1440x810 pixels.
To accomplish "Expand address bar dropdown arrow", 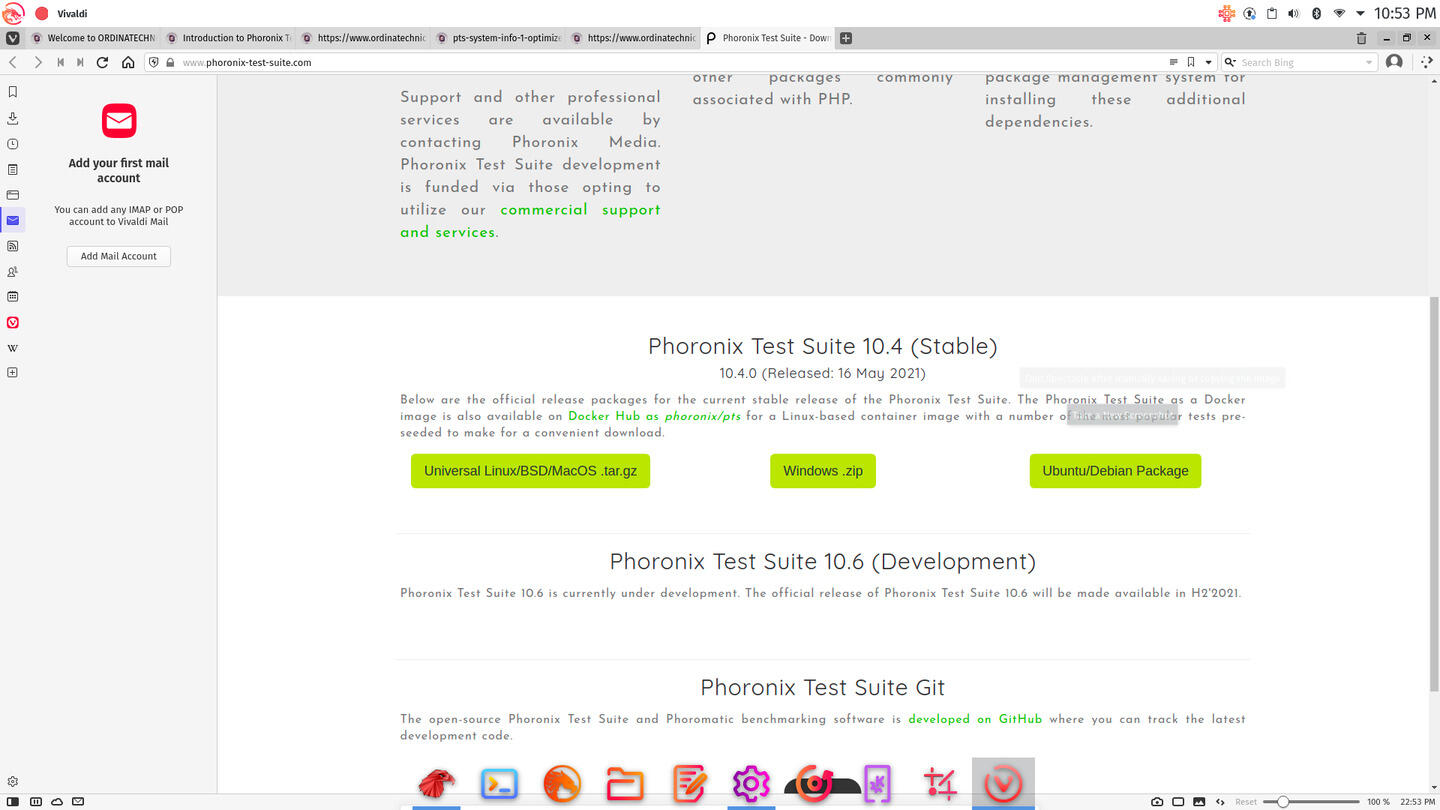I will (x=1208, y=62).
